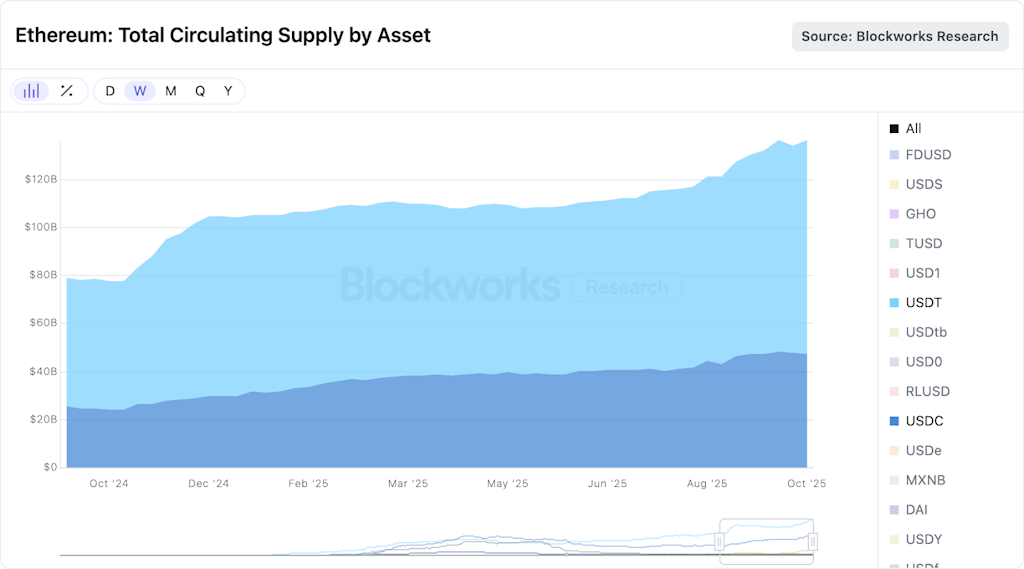Click the USDS color swatch
The image size is (1024, 569).
[x=894, y=185]
